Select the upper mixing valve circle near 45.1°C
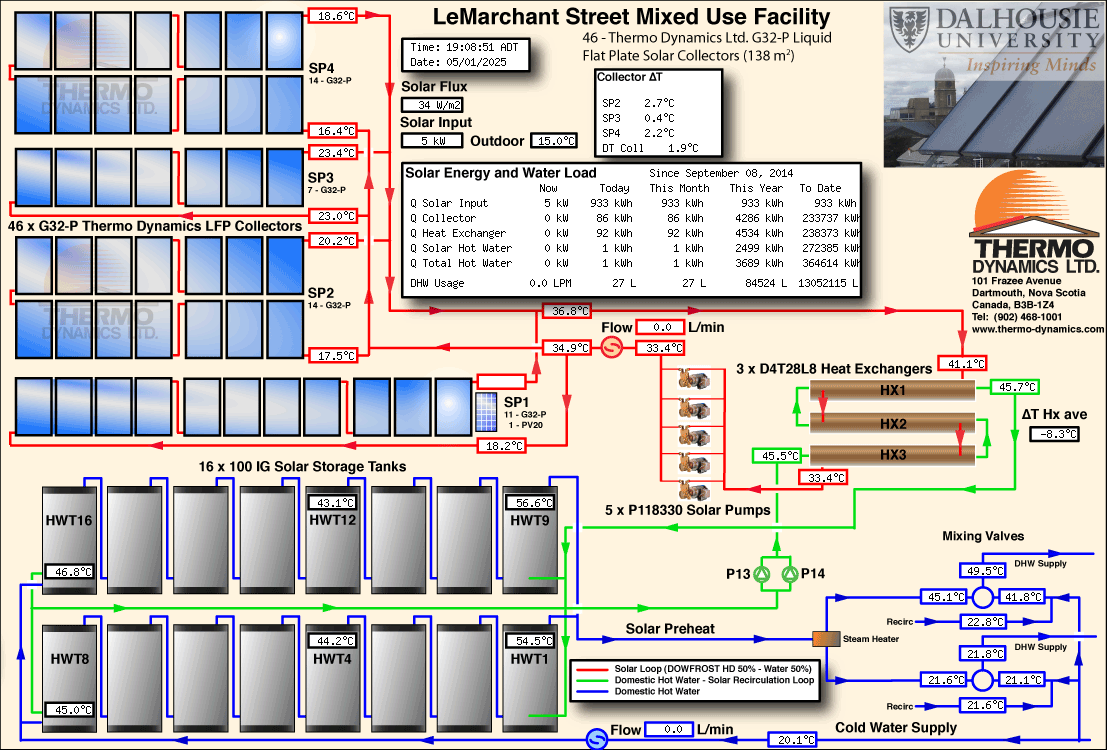This screenshot has width=1108, height=750. pos(982,597)
